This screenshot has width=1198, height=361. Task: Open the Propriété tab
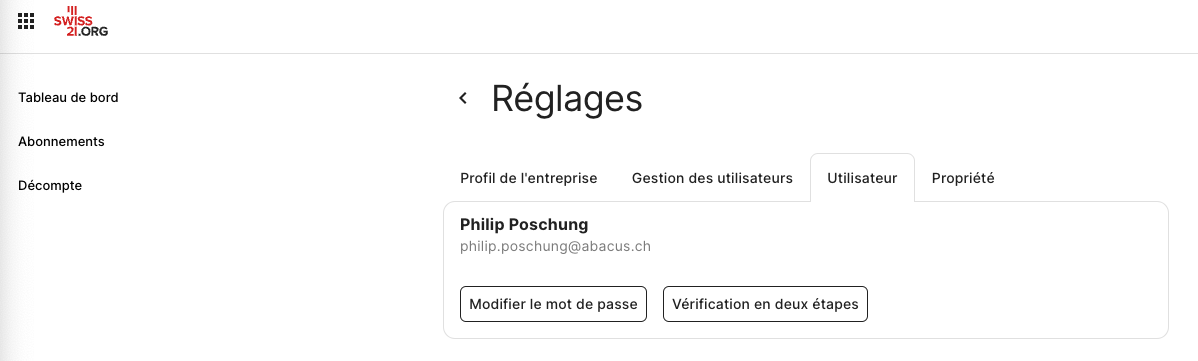tap(963, 178)
